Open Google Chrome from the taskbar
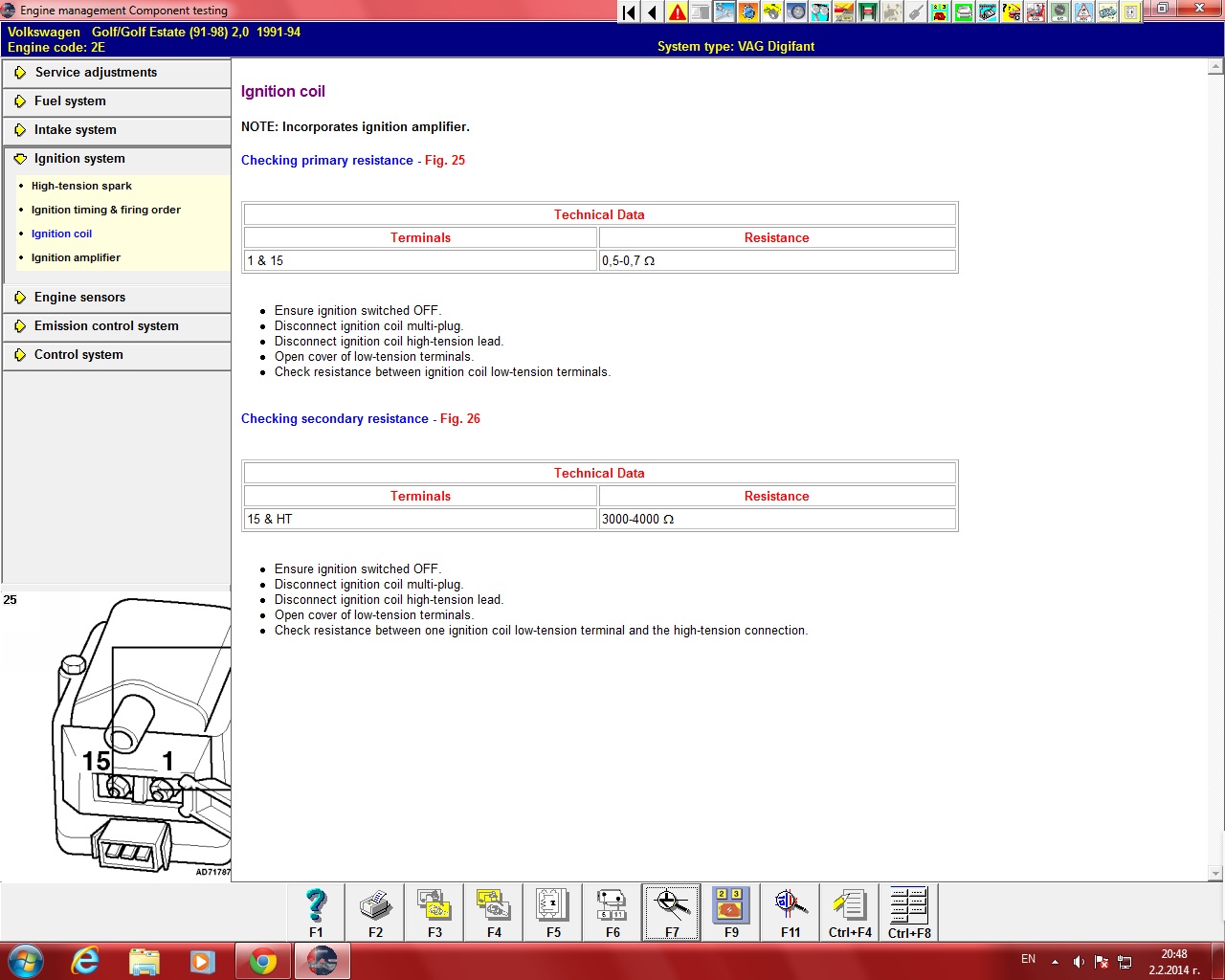The width and height of the screenshot is (1225, 980). (263, 961)
